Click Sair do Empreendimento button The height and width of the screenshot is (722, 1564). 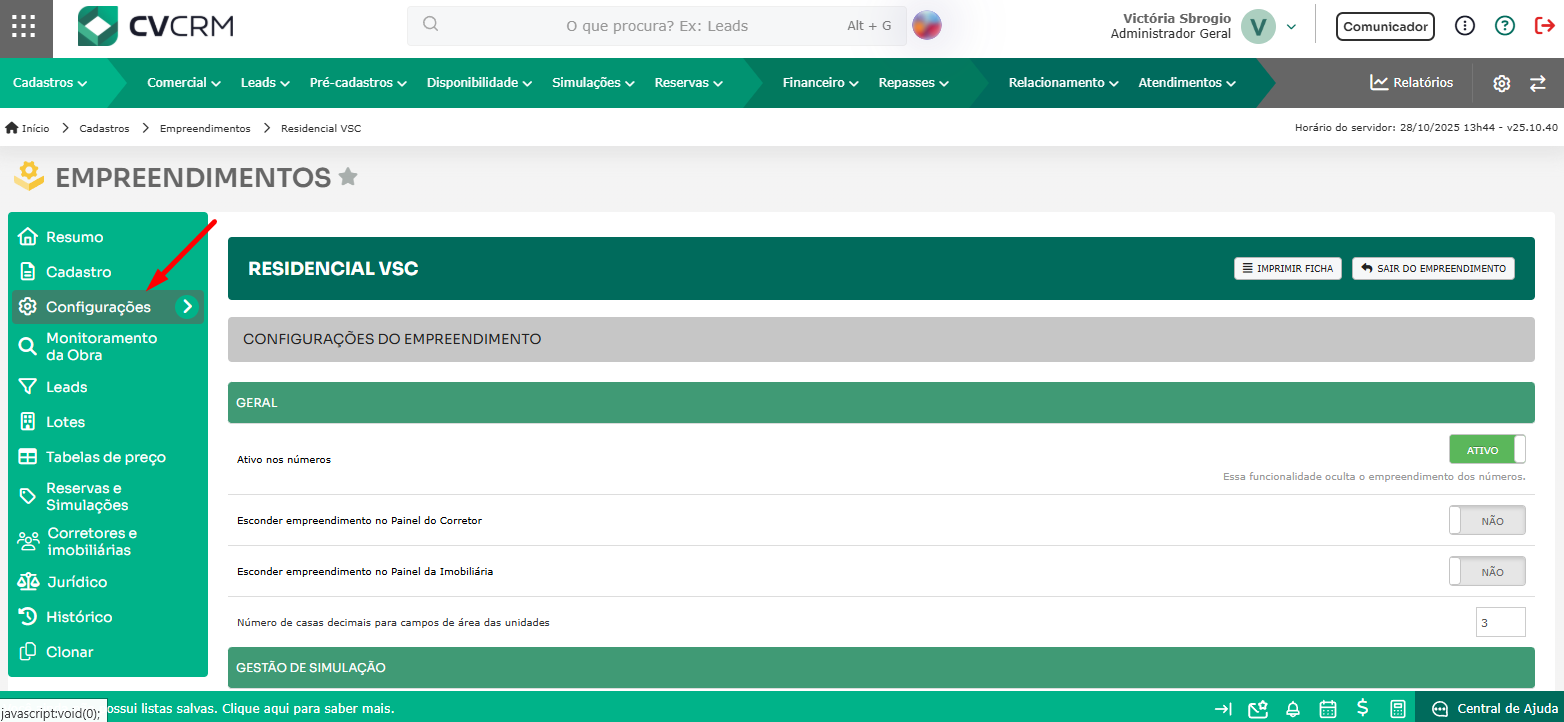point(1433,268)
